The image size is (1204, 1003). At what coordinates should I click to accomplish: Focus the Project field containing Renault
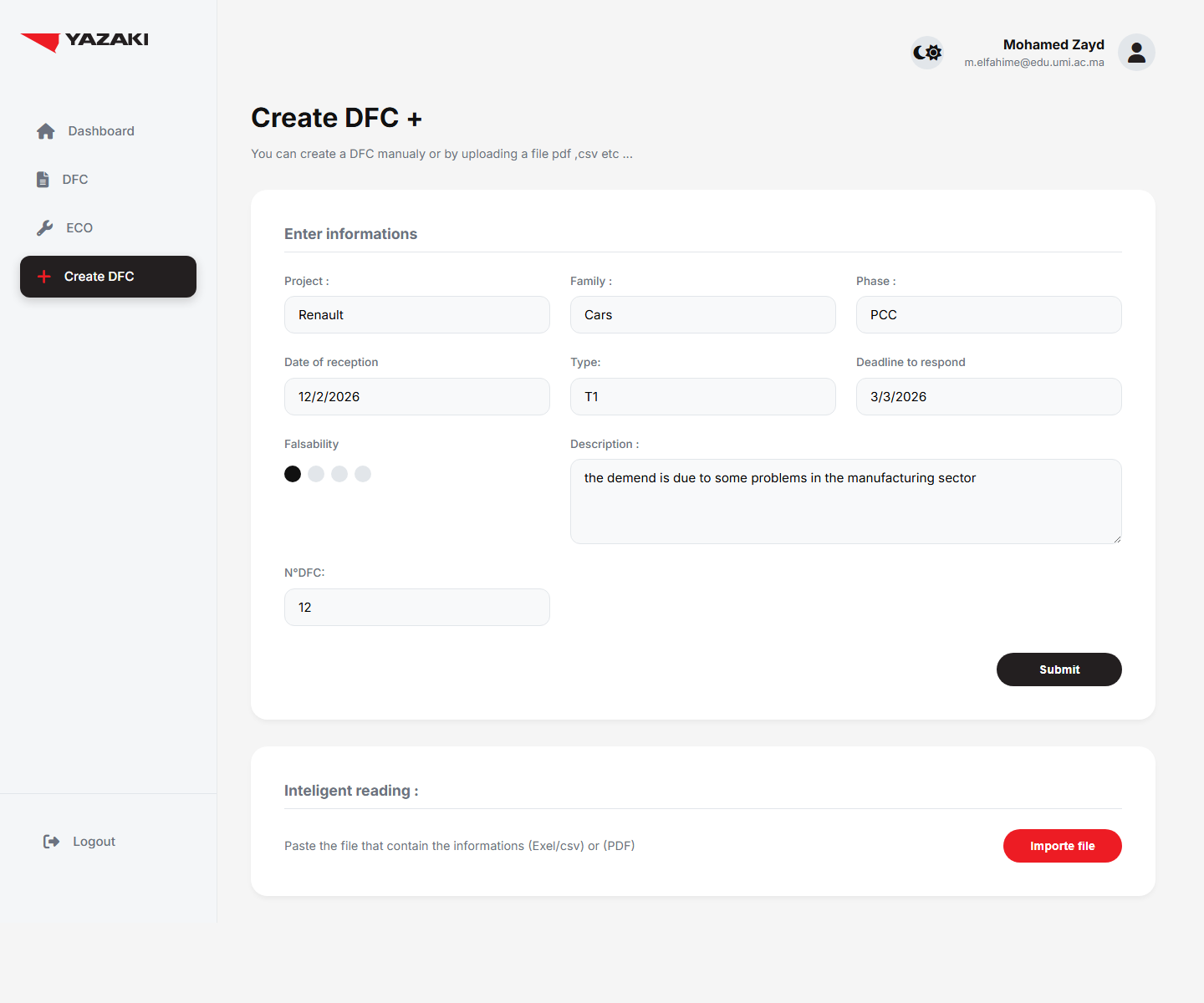(x=417, y=315)
